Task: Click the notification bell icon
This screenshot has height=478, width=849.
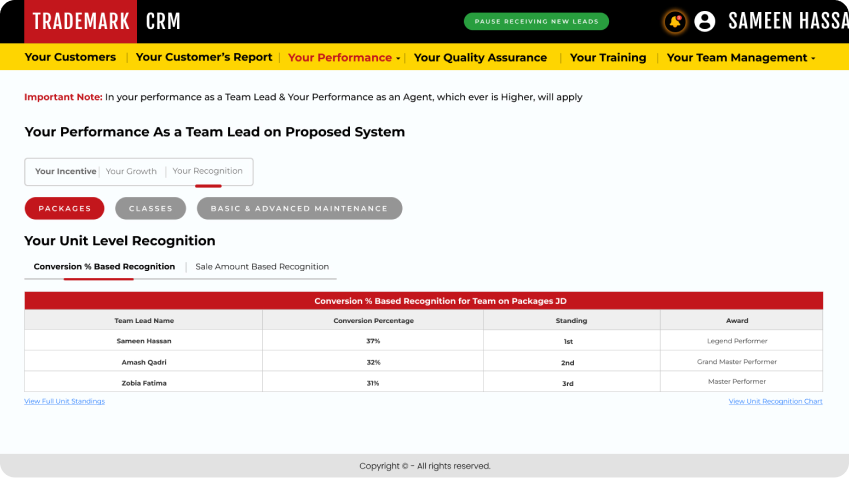Action: coord(675,21)
